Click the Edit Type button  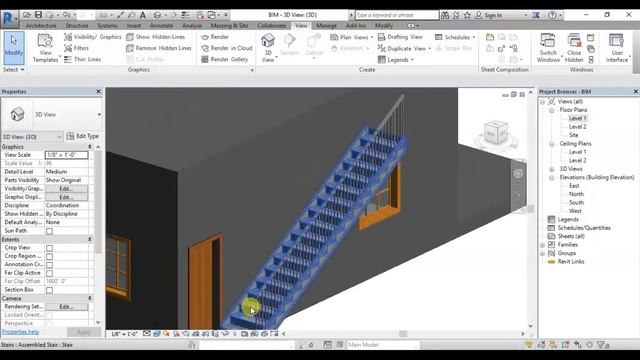tap(82, 136)
